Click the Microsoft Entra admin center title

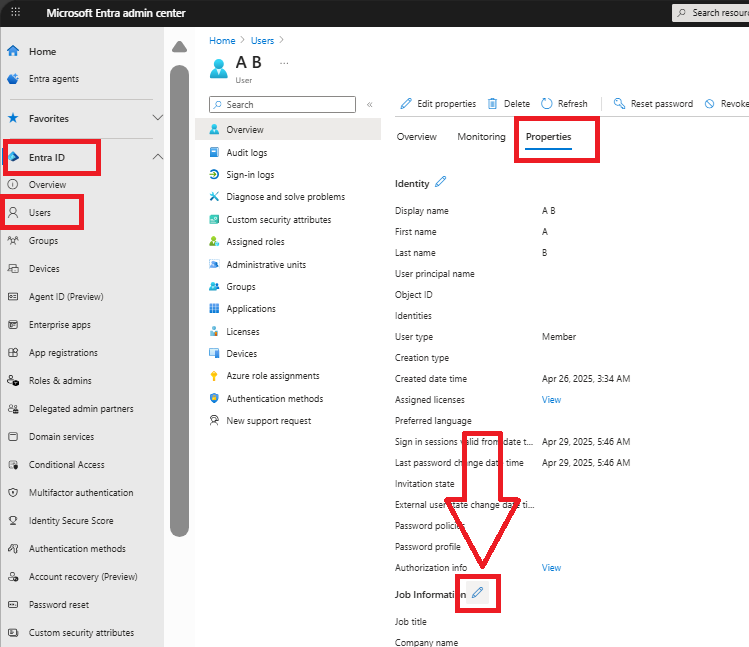(x=116, y=13)
